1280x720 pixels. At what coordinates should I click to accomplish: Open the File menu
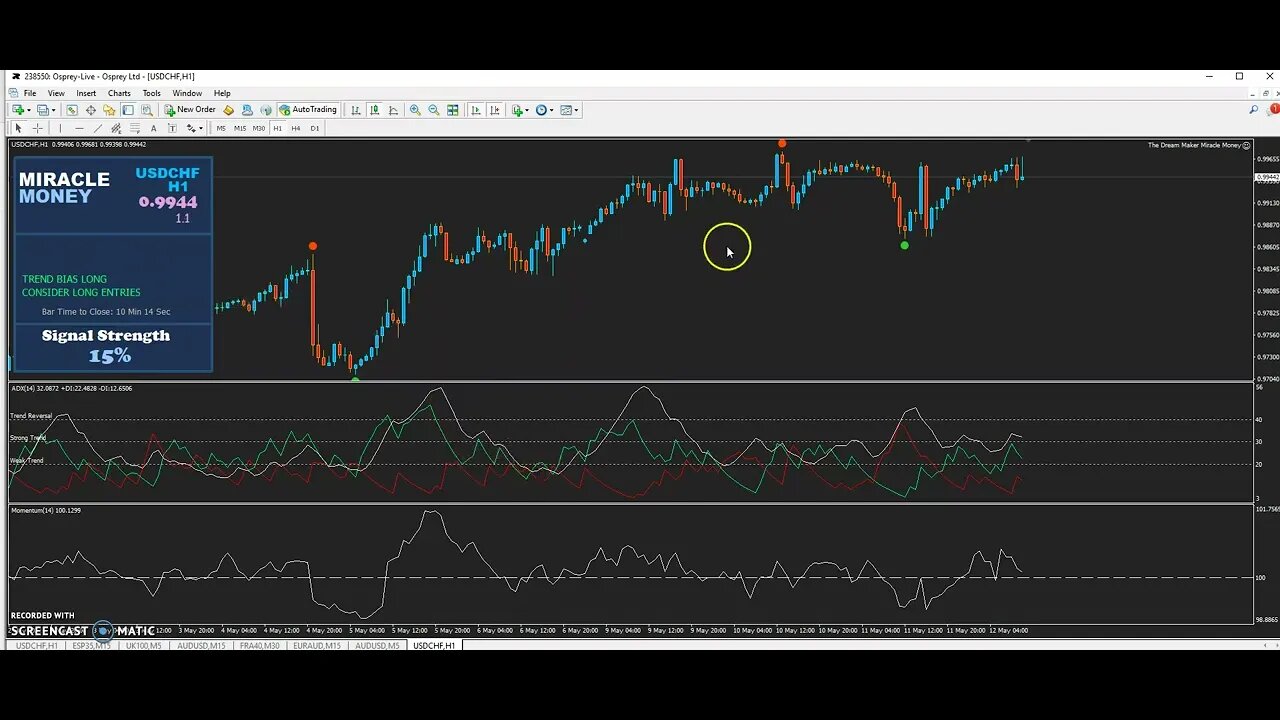tap(30, 93)
